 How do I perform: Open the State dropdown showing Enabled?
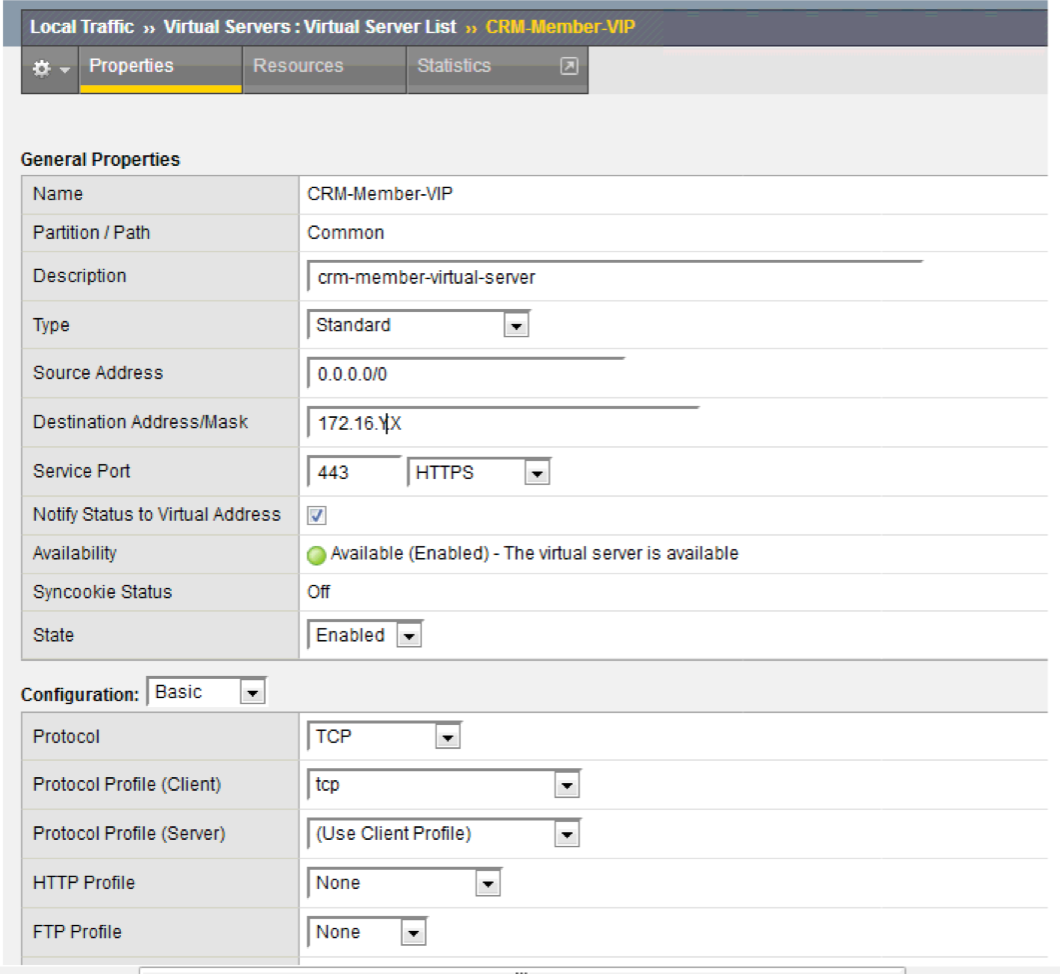tap(408, 634)
